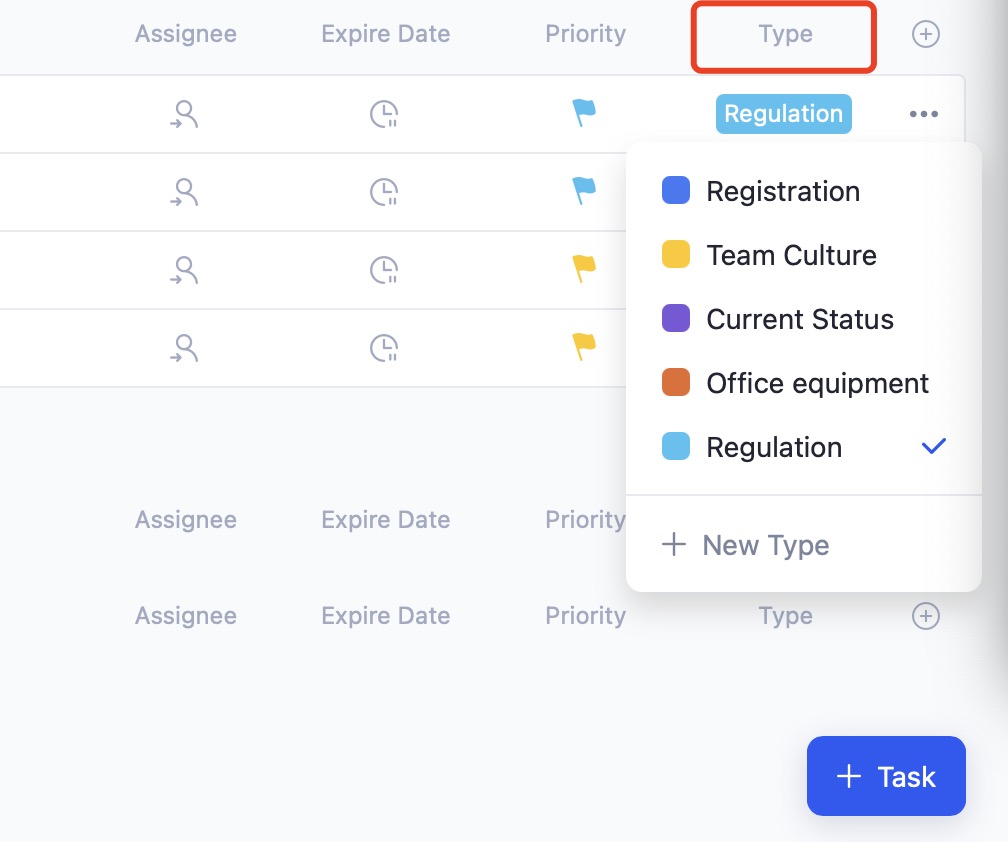Set an expire date via the clock icon, first row
This screenshot has width=1008, height=842.
(385, 113)
